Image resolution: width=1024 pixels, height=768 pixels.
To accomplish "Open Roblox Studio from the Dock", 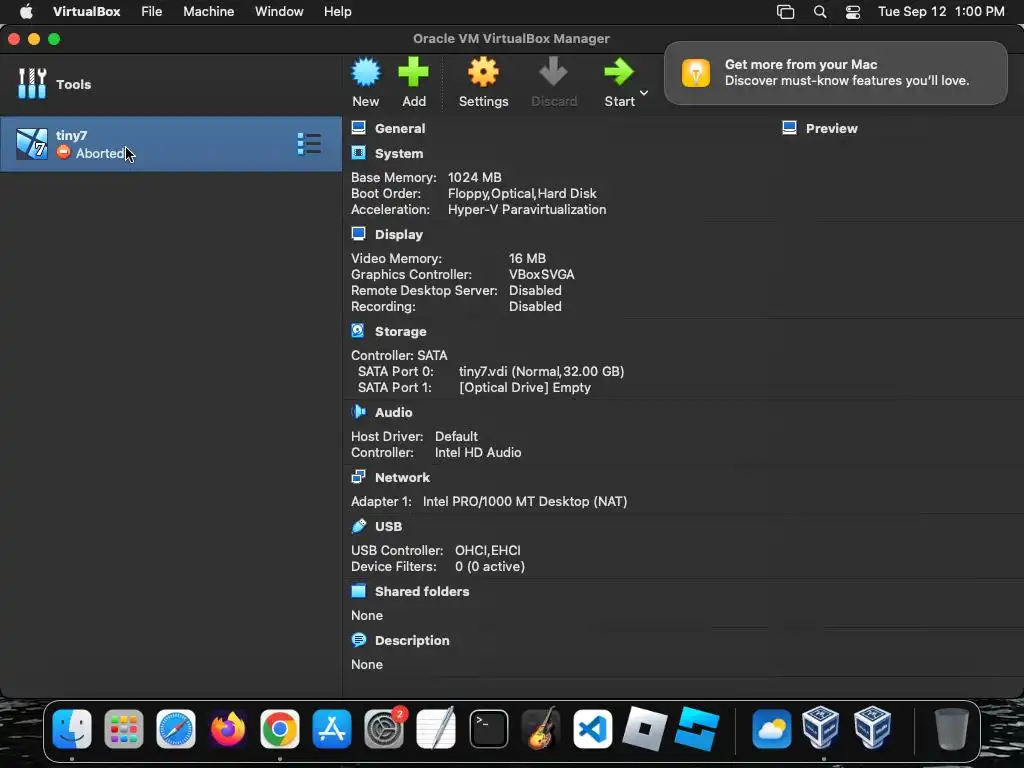I will (x=697, y=729).
